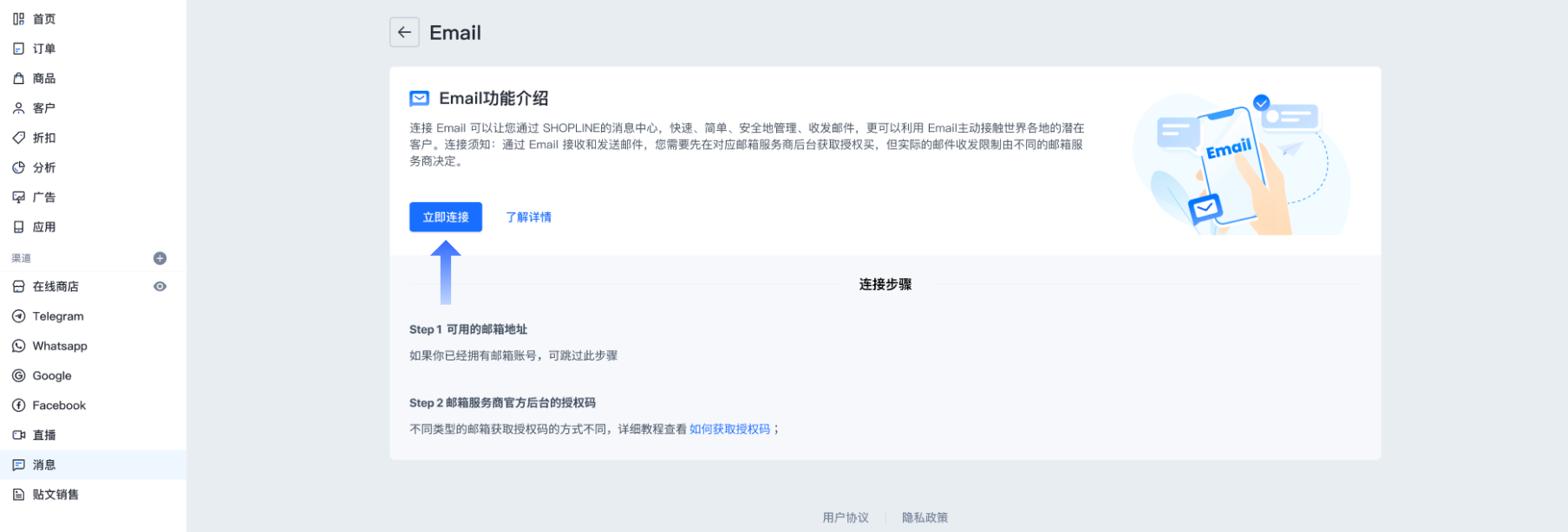Click the Email illustration image
The image size is (1568, 532).
tap(1242, 163)
